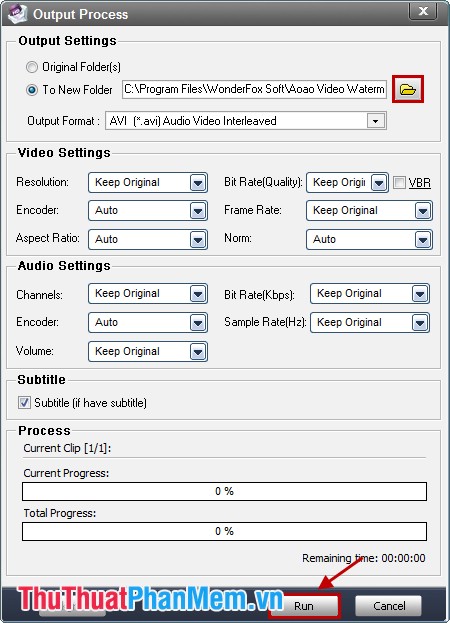Click the Current Clip [1/1] label
450x623 pixels.
(x=67, y=448)
